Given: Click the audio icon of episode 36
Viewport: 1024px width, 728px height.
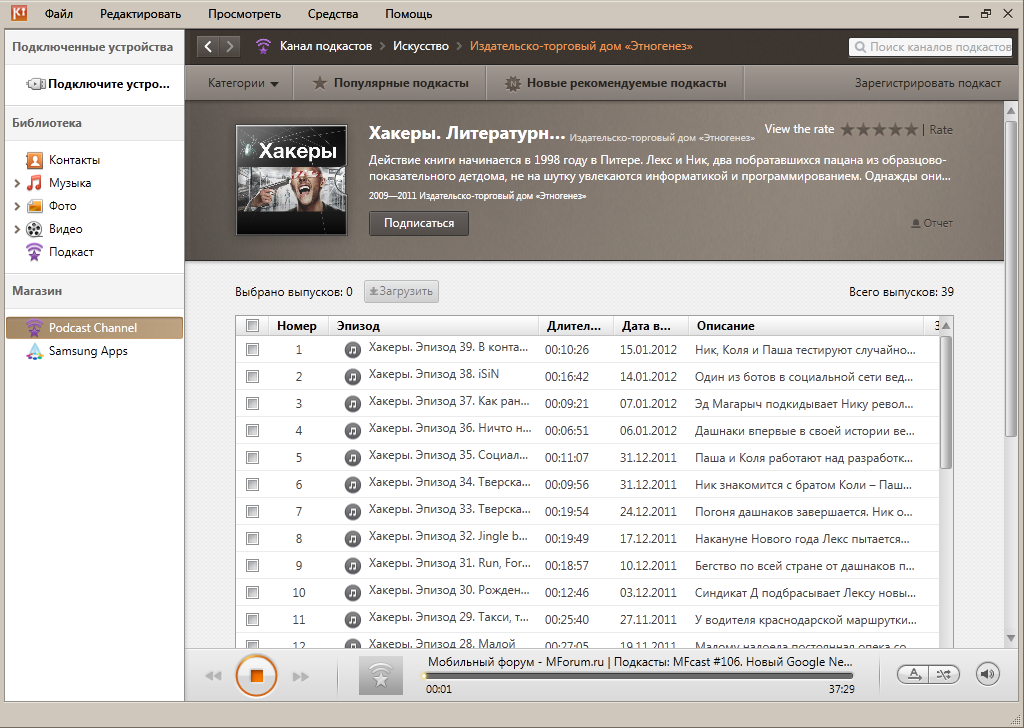Looking at the screenshot, I should click(x=353, y=431).
